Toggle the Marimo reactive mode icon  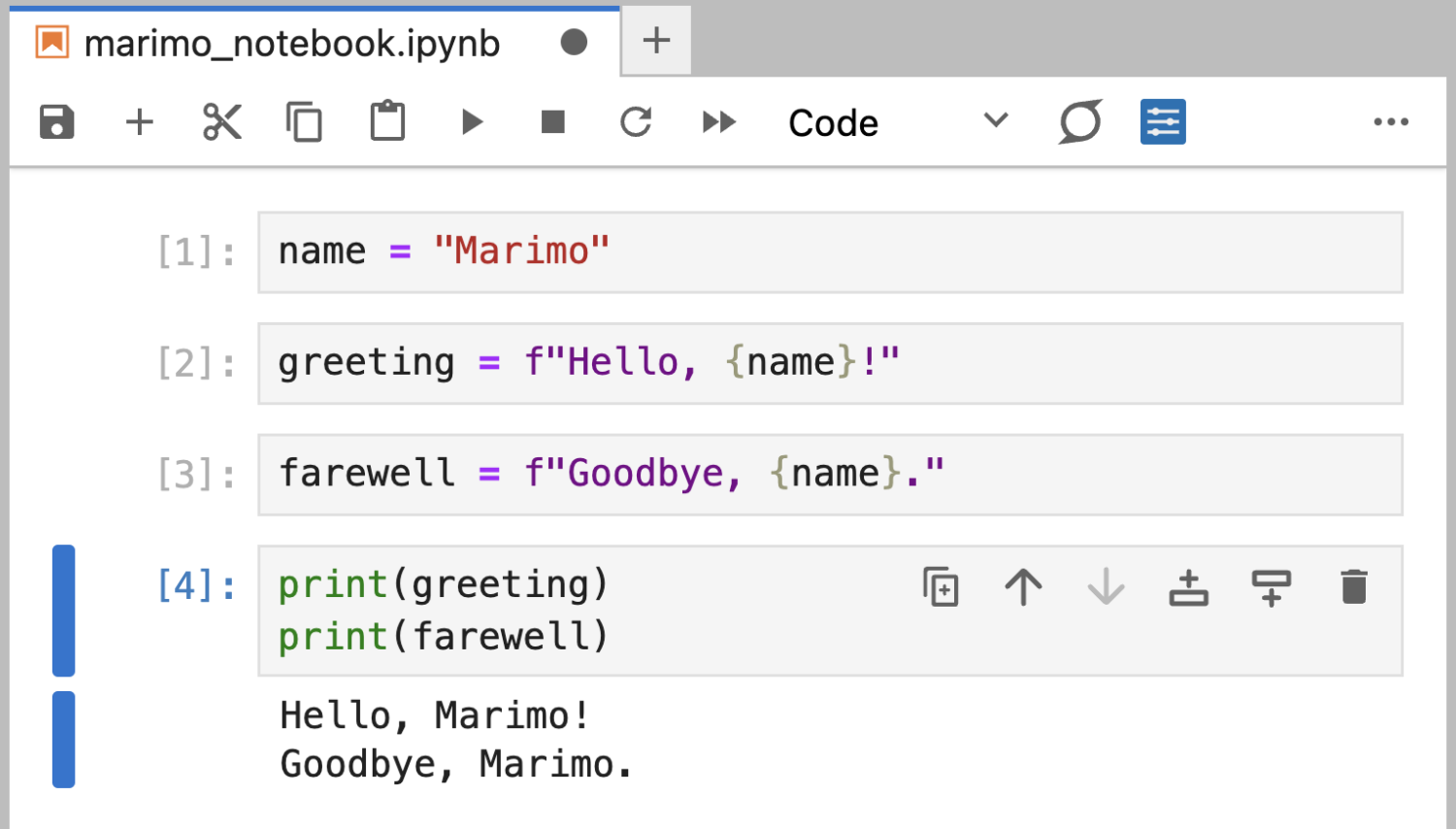click(x=1079, y=122)
